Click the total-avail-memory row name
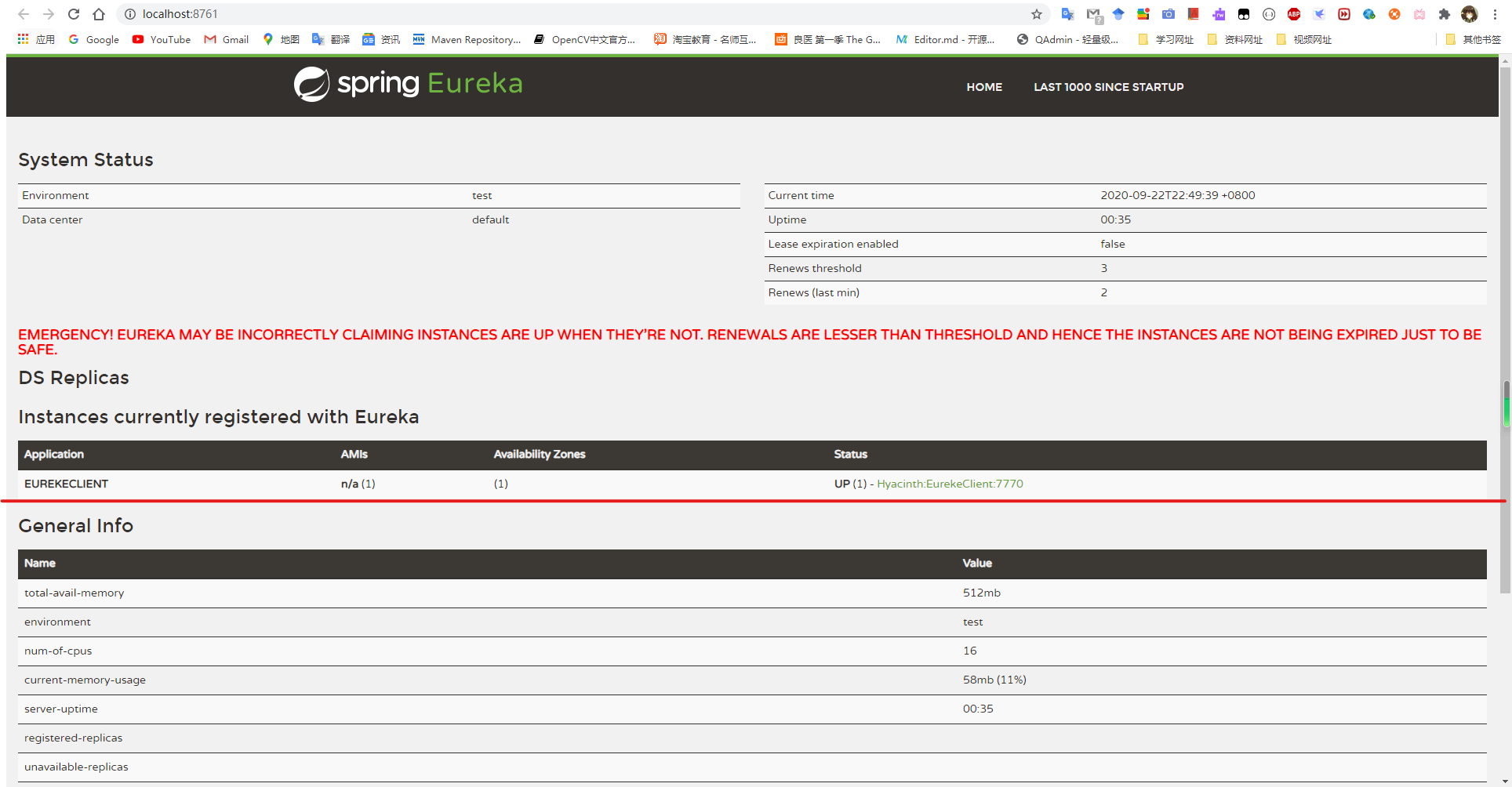 point(75,593)
